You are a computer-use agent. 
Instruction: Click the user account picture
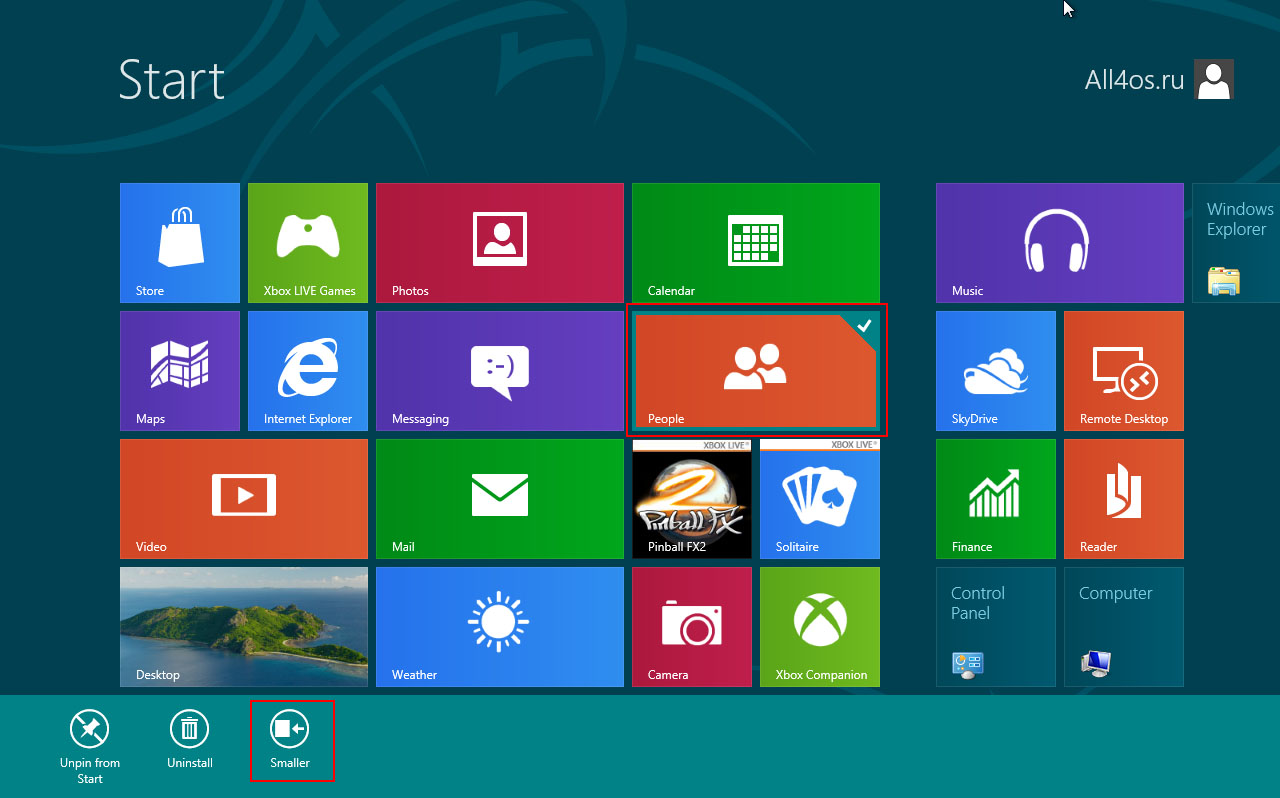click(1214, 79)
